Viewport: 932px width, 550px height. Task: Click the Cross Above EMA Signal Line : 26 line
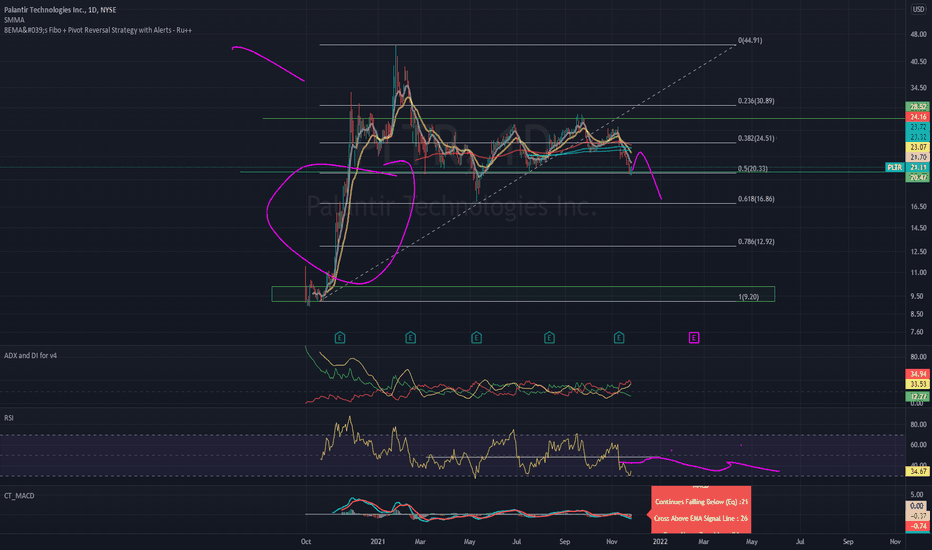[701, 518]
